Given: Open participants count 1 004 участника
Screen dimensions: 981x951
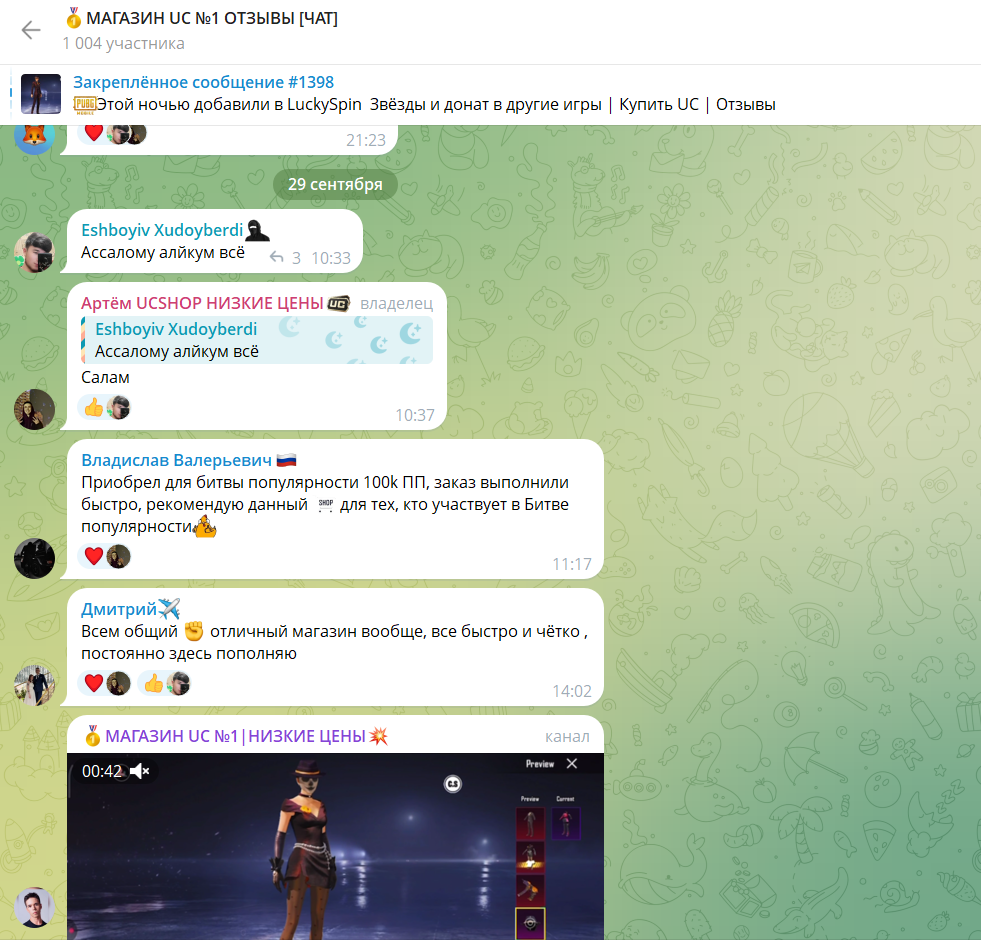Looking at the screenshot, I should [124, 44].
